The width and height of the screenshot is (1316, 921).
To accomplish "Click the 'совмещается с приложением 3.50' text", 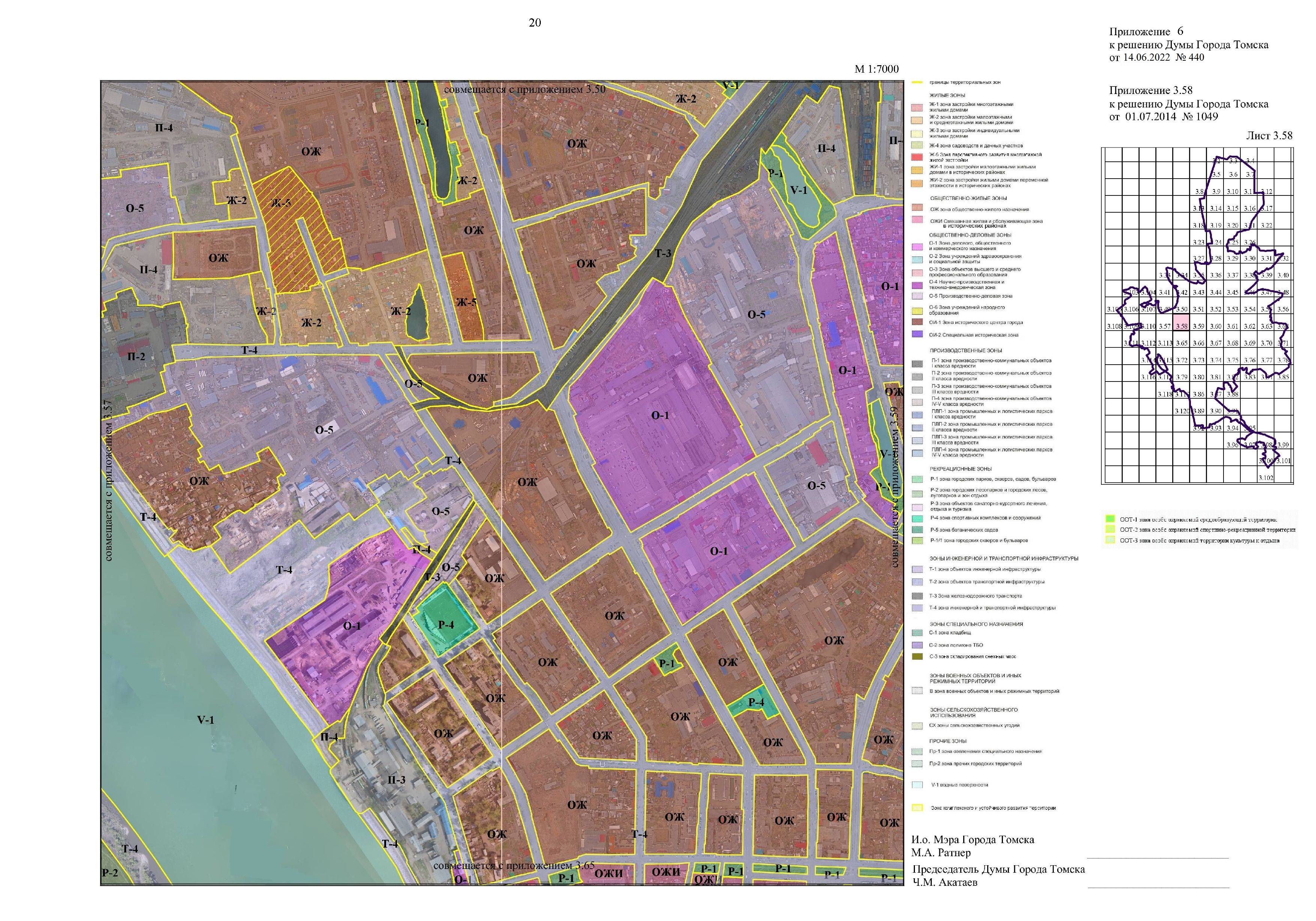I will pos(524,89).
